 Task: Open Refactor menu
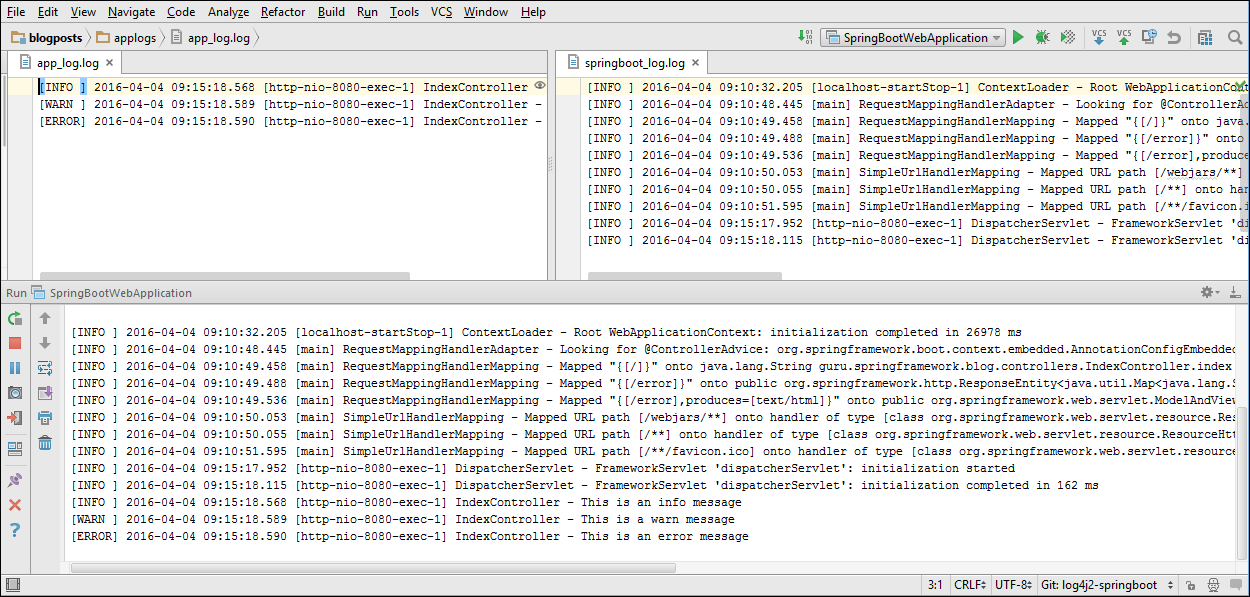pyautogui.click(x=283, y=12)
